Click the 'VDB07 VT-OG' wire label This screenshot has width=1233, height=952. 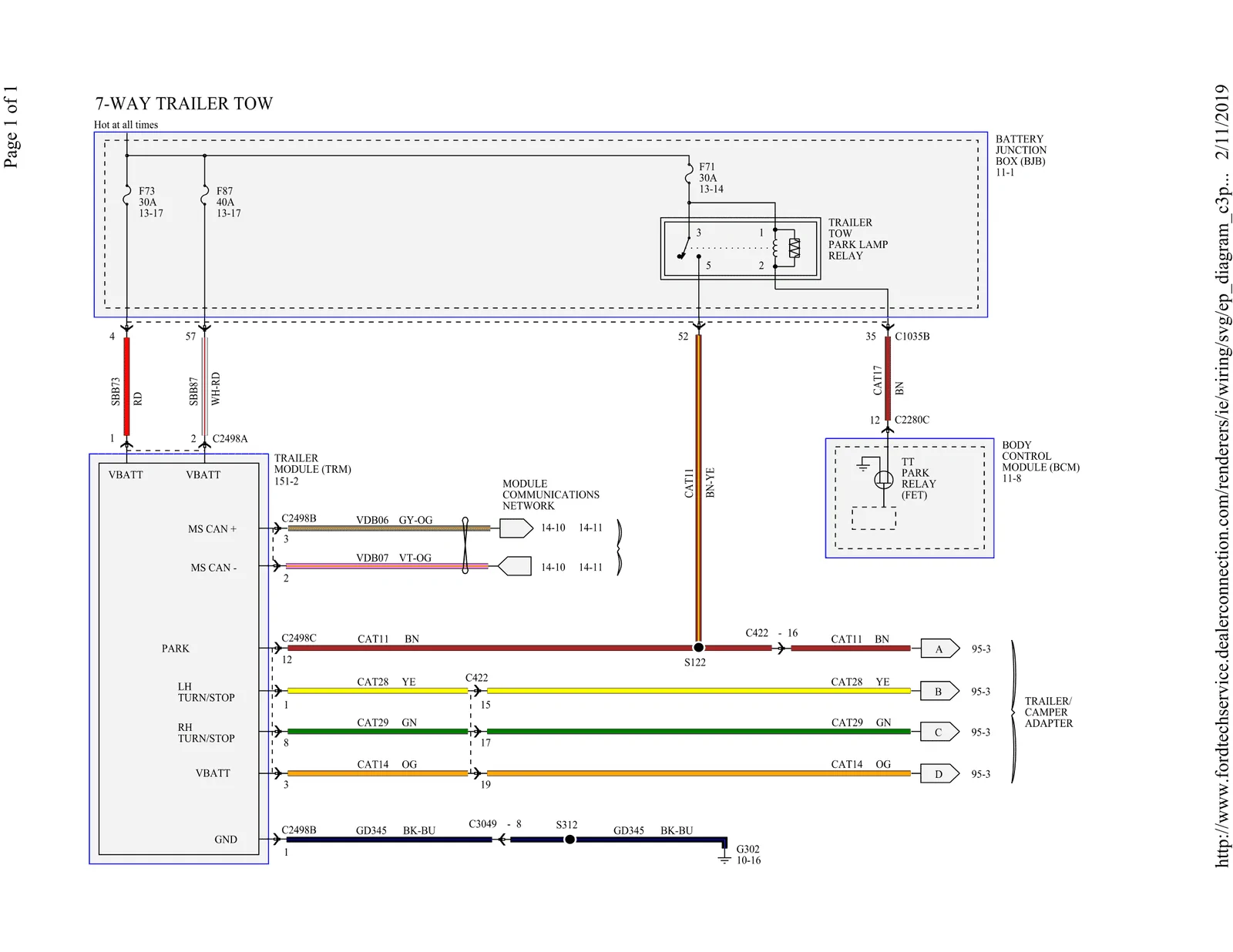tap(394, 558)
